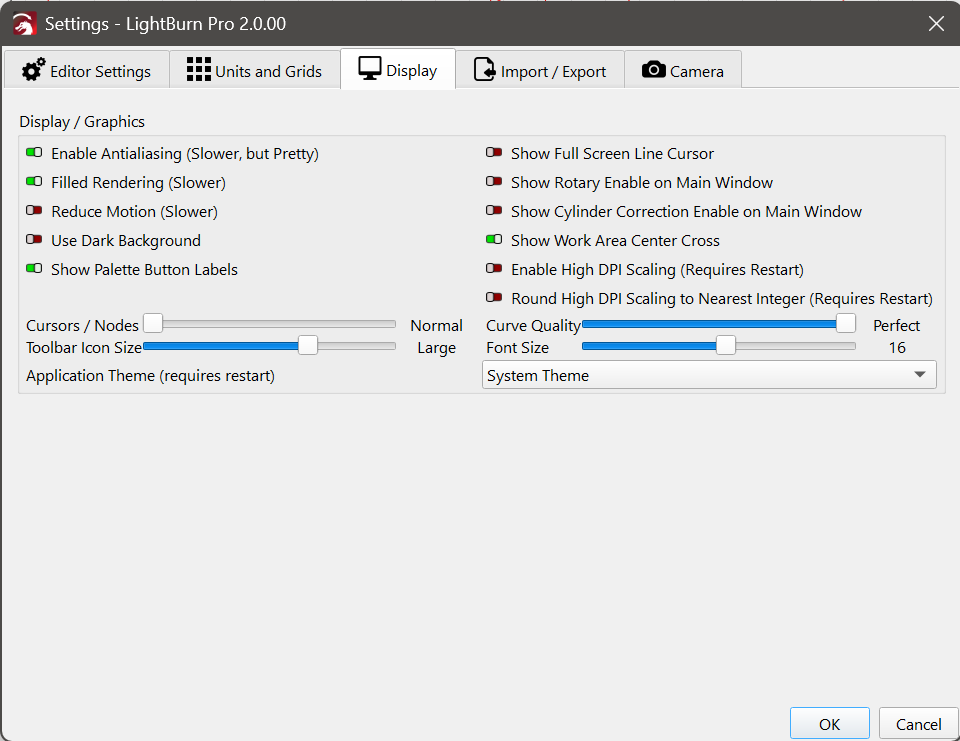Viewport: 960px width, 741px height.
Task: Enable High DPI Scaling toggle
Action: [x=494, y=270]
